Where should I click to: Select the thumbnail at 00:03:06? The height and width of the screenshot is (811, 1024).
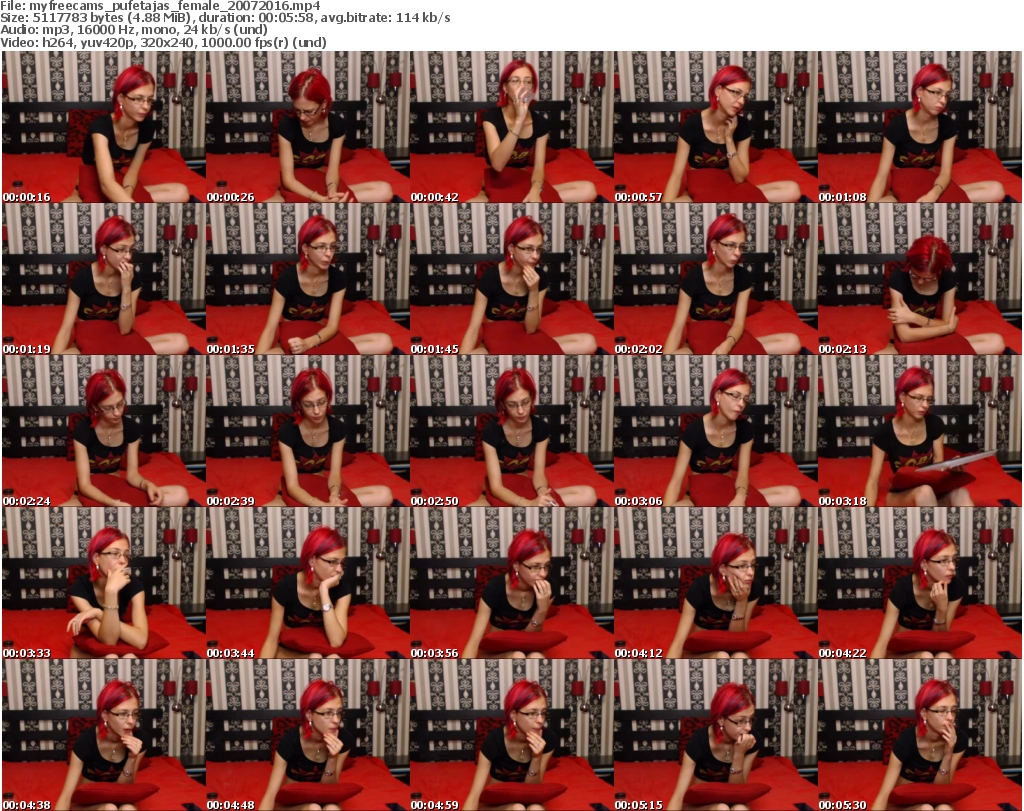(716, 431)
